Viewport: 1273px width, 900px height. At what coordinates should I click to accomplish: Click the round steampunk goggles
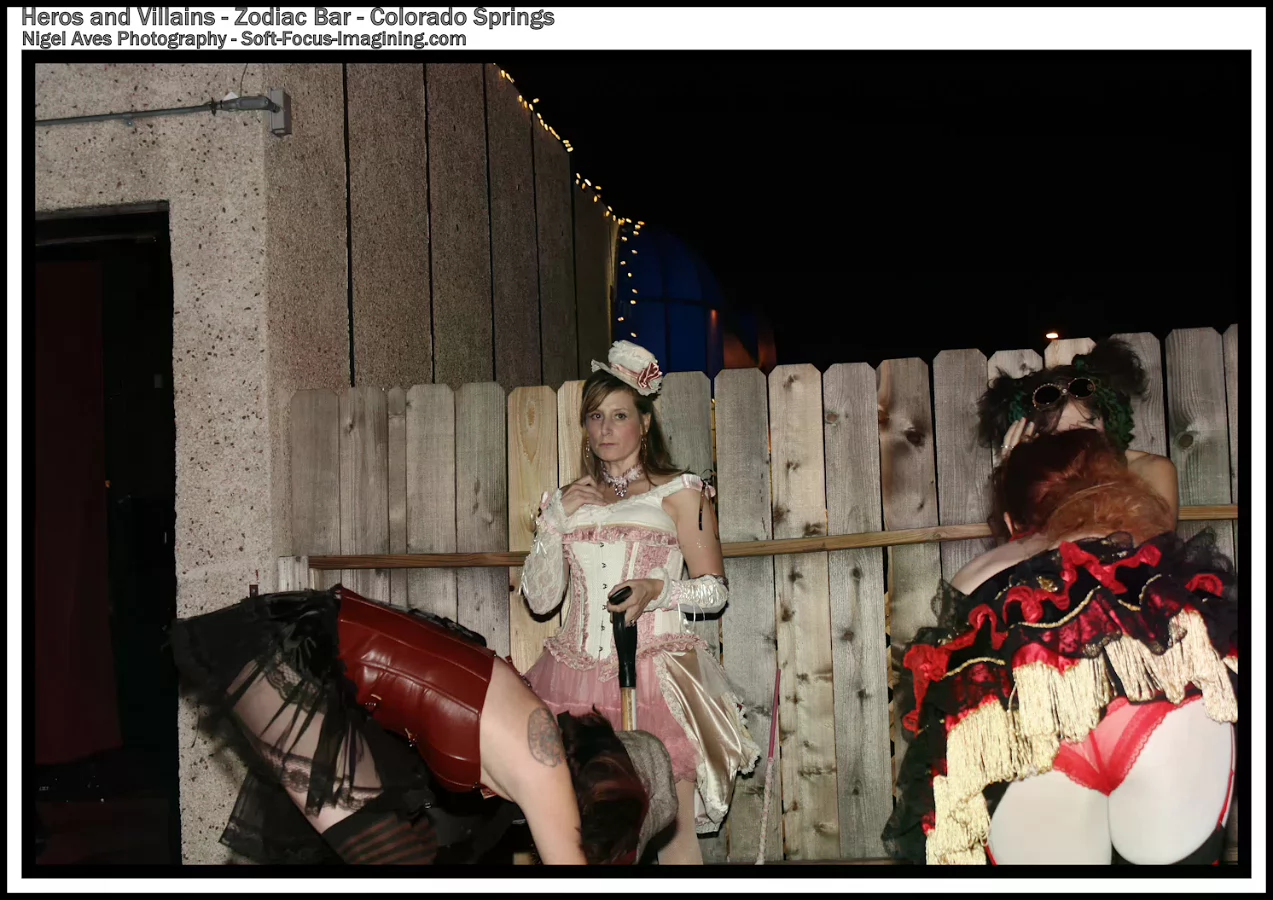(1064, 392)
